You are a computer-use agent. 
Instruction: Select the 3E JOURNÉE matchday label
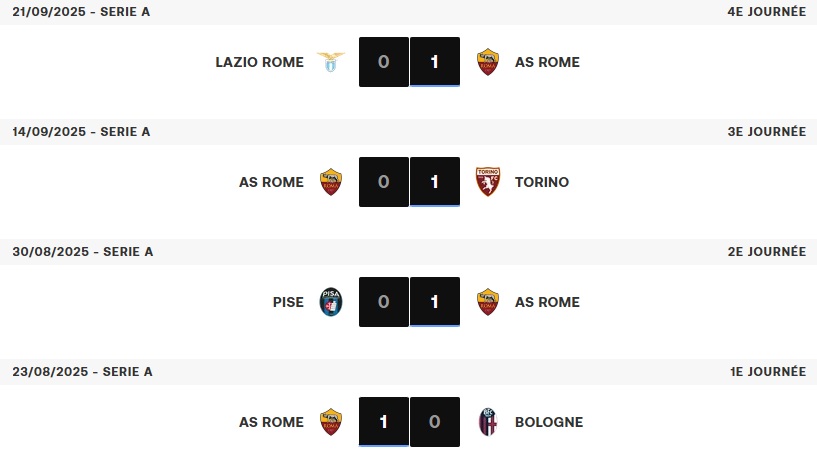(x=766, y=132)
